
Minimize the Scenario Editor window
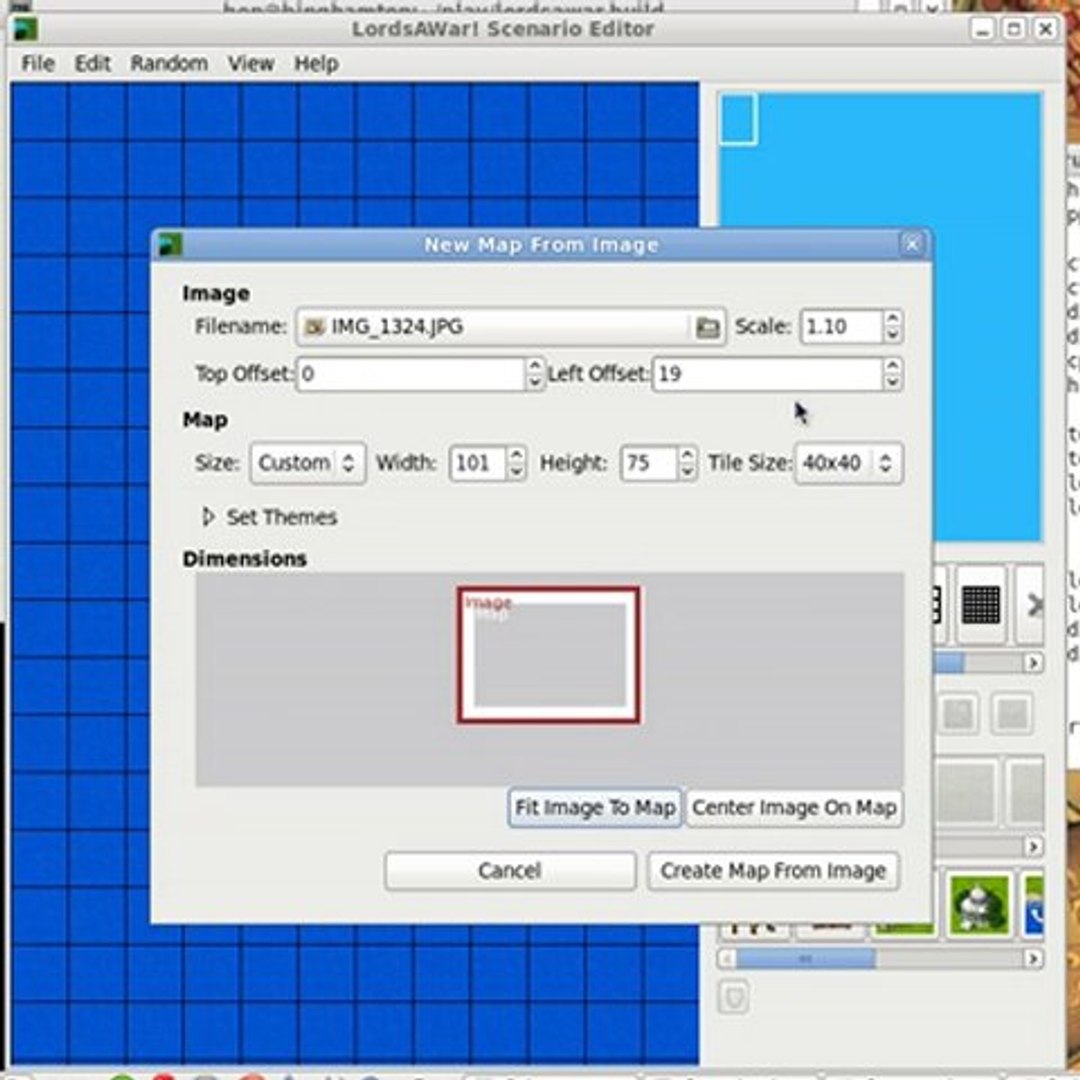982,29
